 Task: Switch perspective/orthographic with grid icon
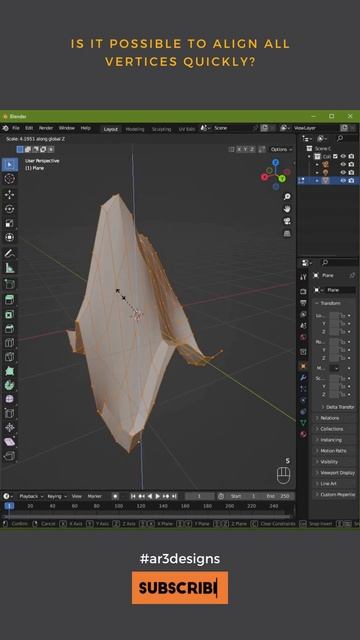(287, 233)
